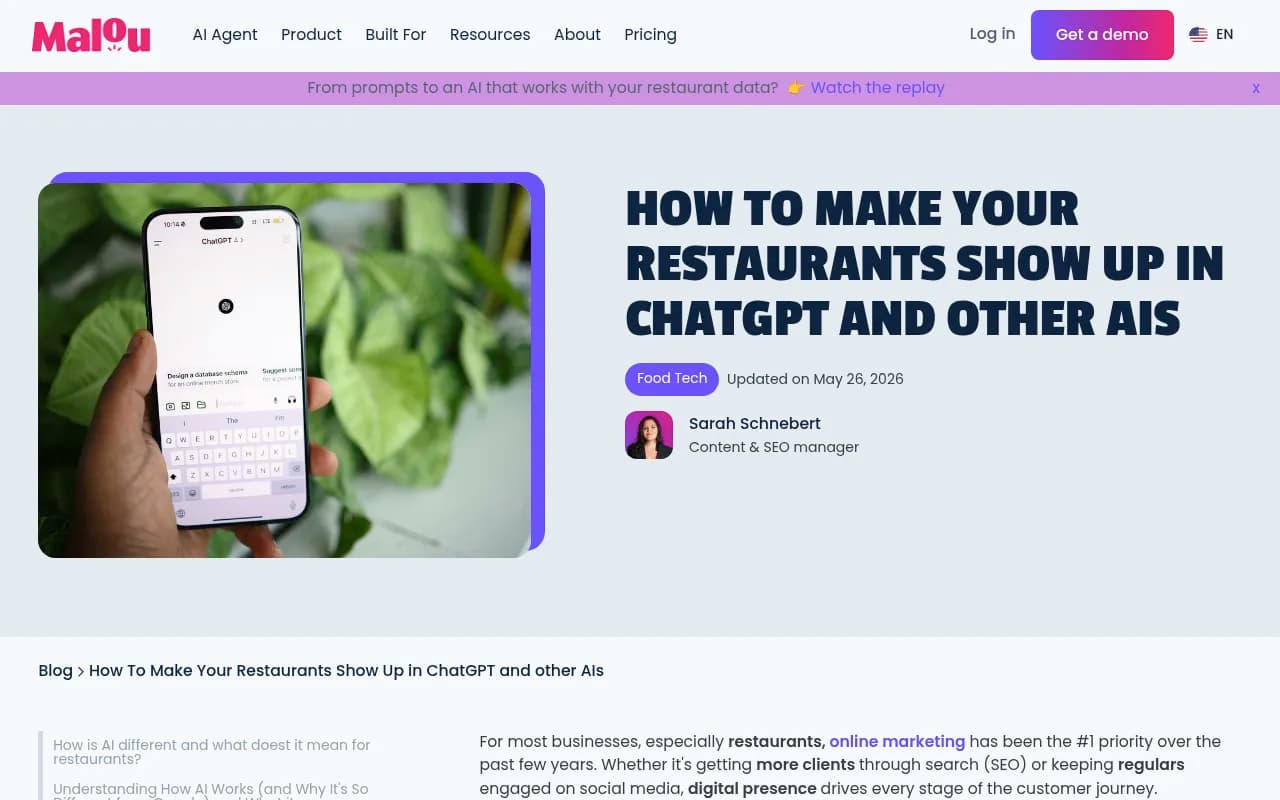Follow the Watch the replay link

coord(877,88)
